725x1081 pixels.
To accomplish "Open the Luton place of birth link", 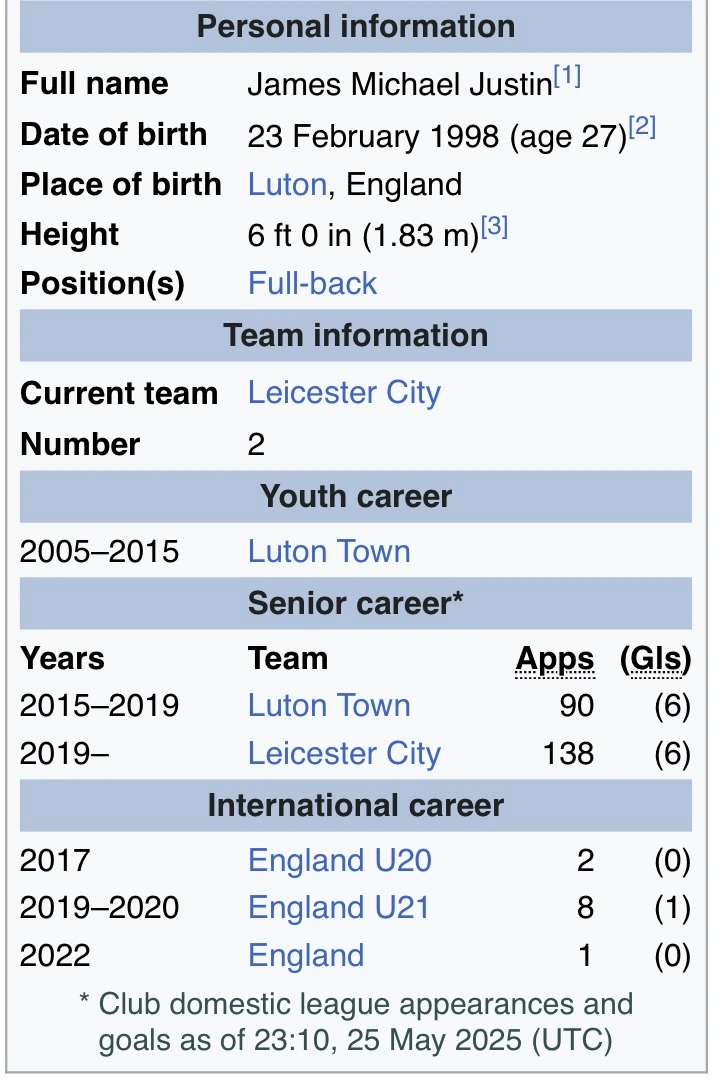I will click(x=287, y=185).
